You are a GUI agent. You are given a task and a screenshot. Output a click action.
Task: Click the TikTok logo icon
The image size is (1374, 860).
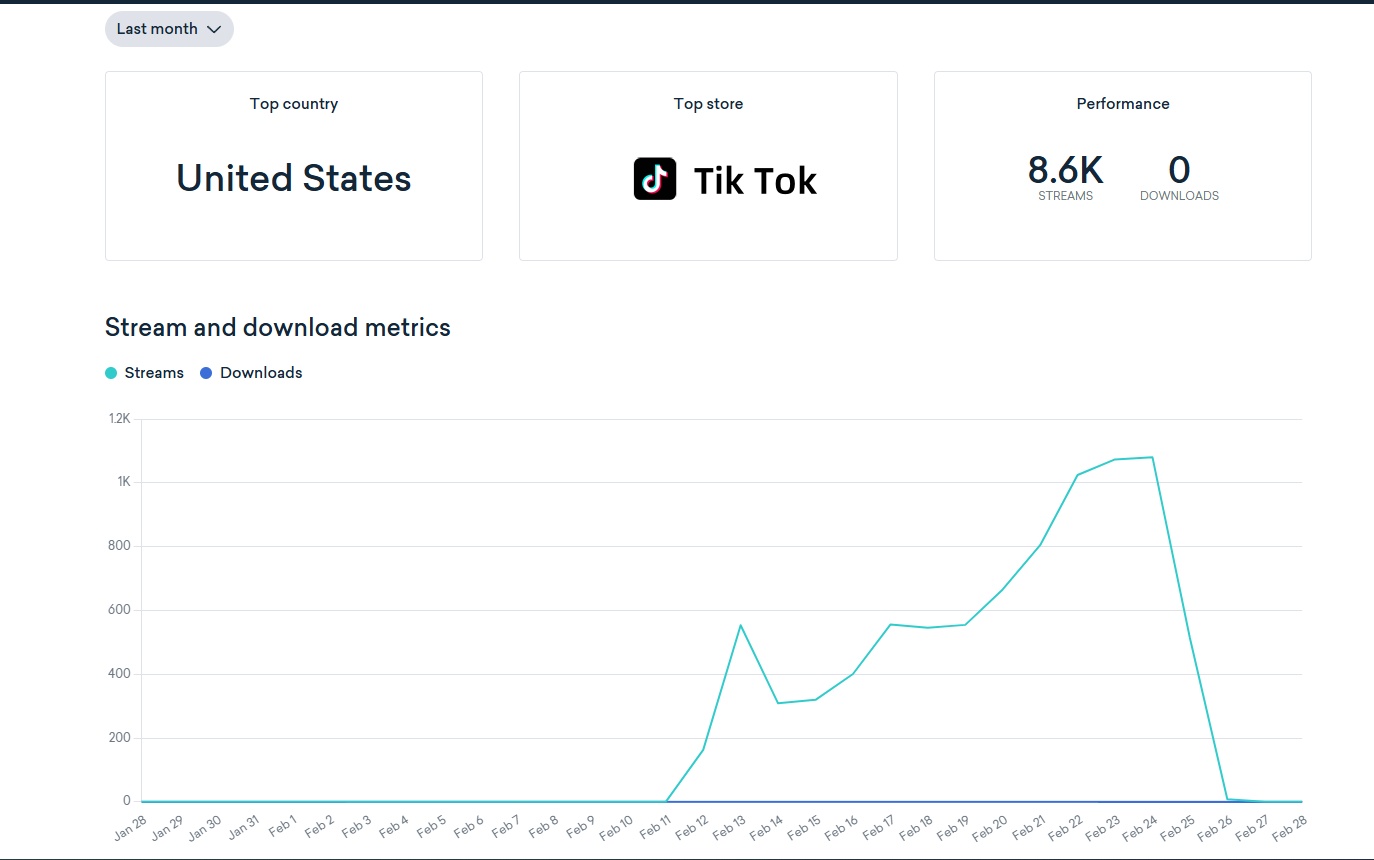pyautogui.click(x=655, y=179)
